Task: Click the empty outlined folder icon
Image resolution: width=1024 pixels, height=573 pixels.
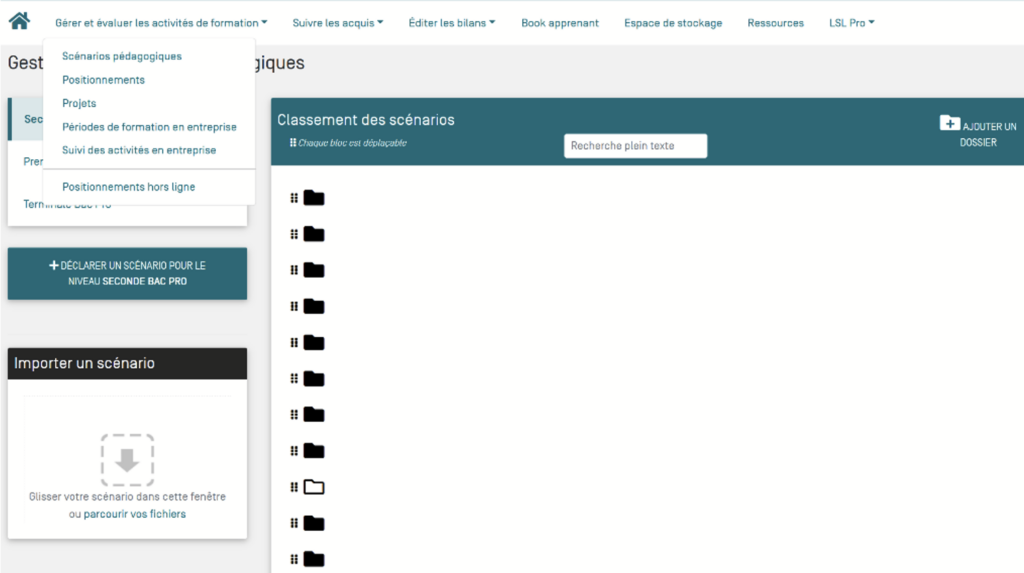Action: (314, 487)
